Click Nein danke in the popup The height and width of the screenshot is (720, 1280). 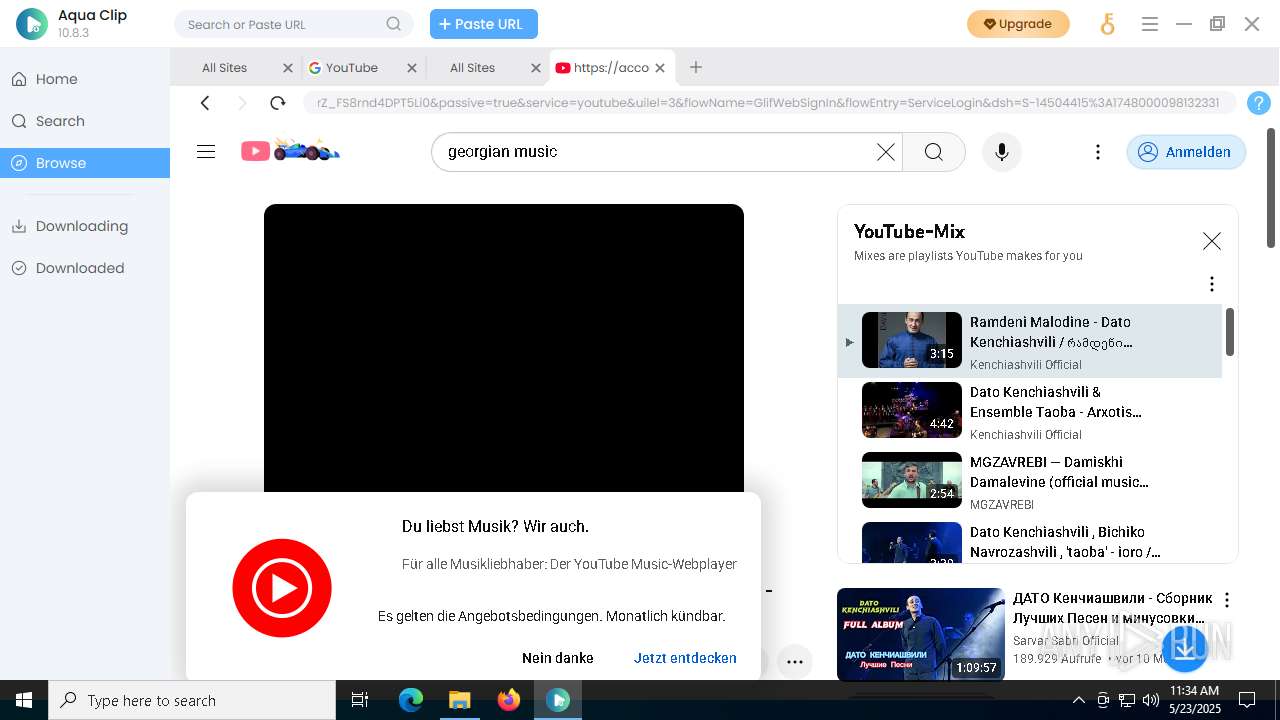click(x=558, y=658)
